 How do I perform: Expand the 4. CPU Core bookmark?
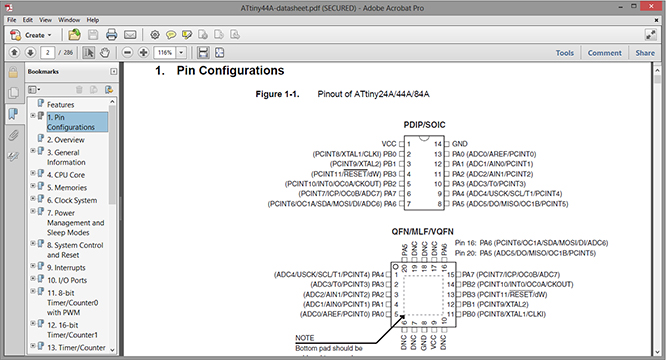[x=33, y=173]
